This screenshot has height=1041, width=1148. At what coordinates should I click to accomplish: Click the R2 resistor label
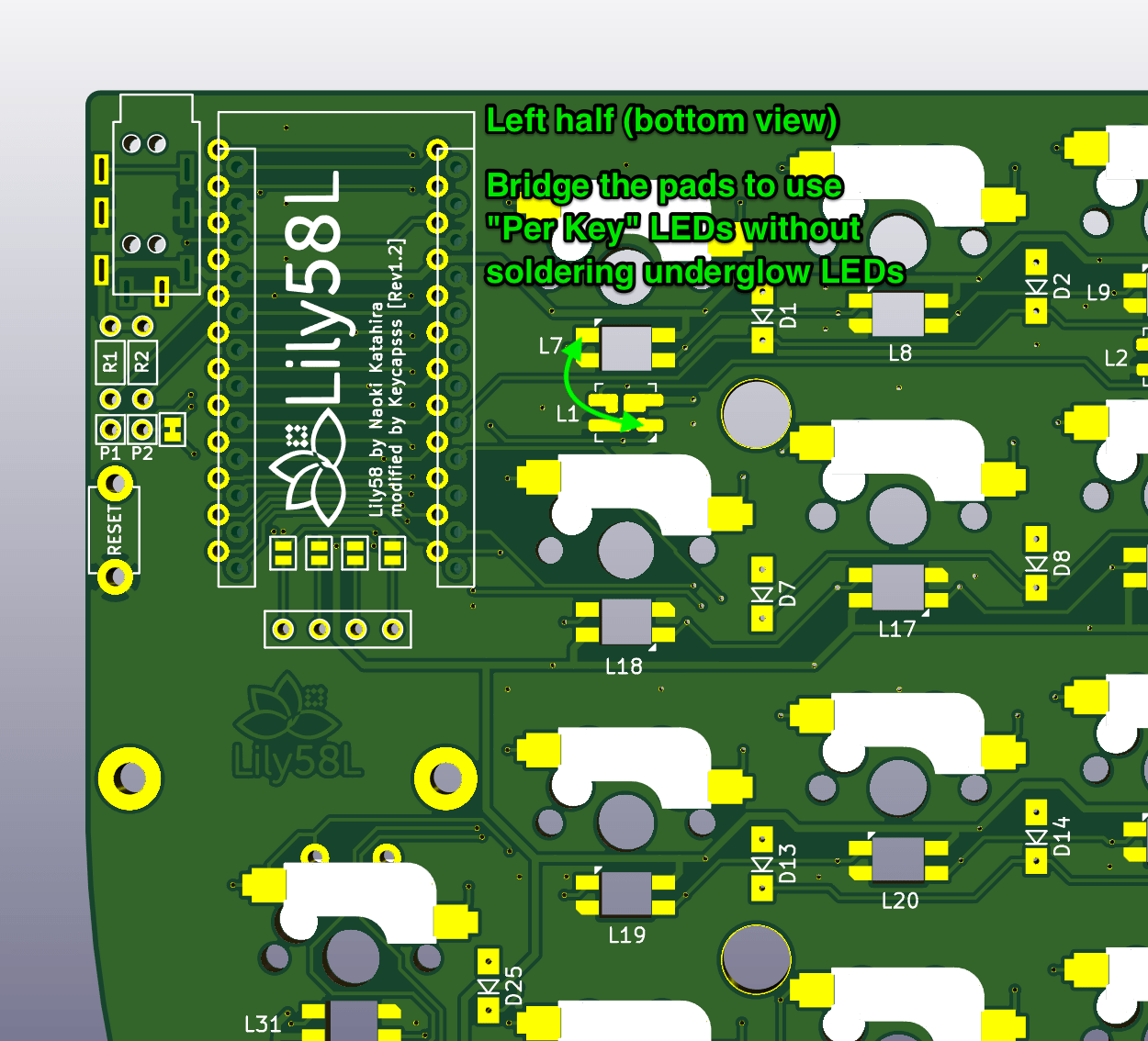tap(141, 363)
